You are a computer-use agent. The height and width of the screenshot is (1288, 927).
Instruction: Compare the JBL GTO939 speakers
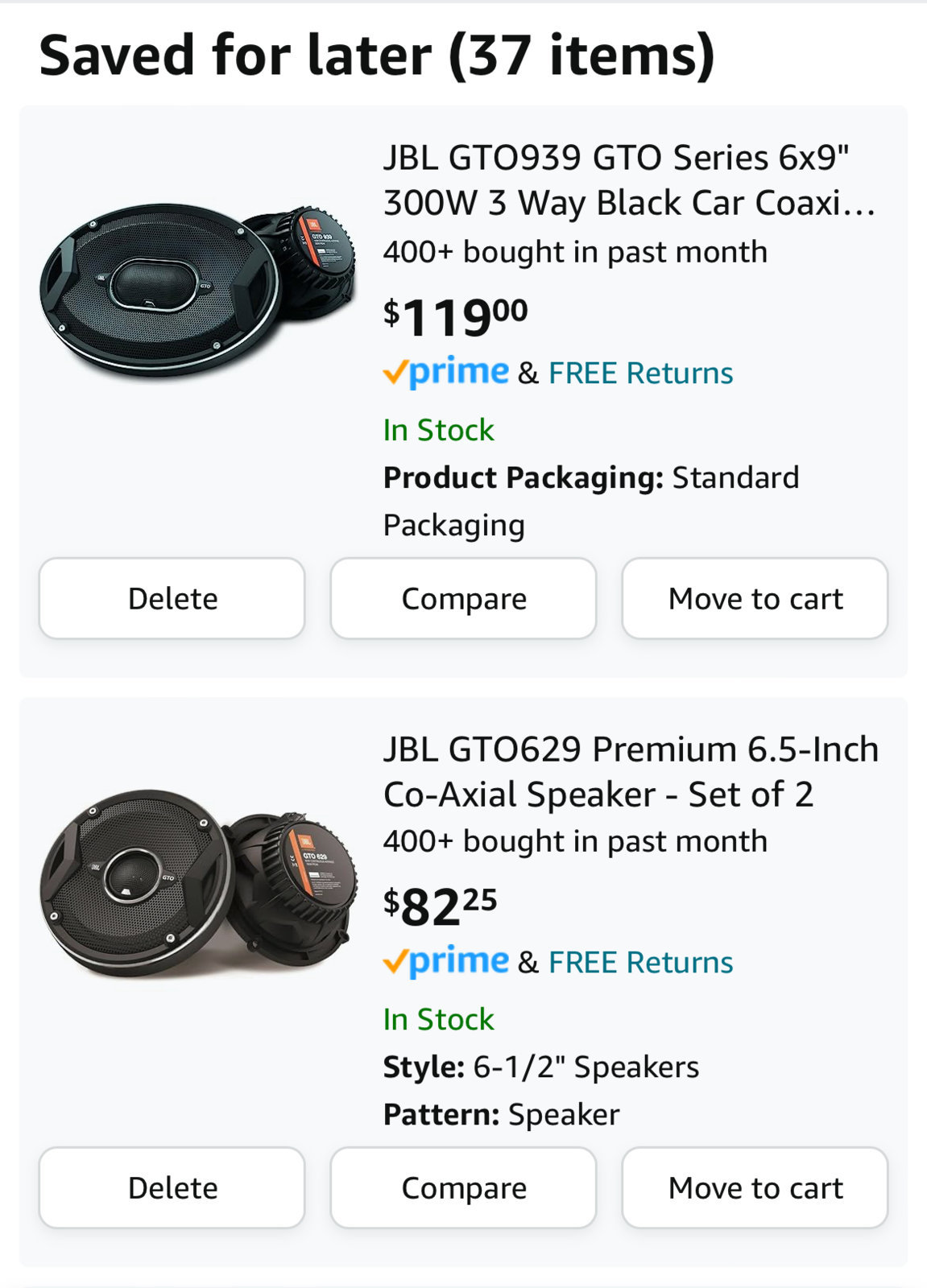pyautogui.click(x=464, y=598)
